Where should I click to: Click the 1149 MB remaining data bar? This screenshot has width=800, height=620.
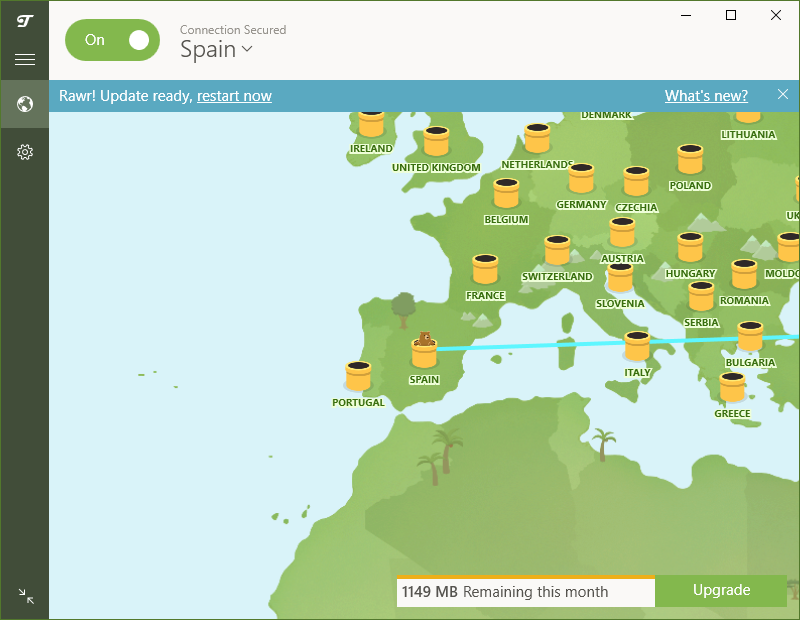(x=526, y=591)
